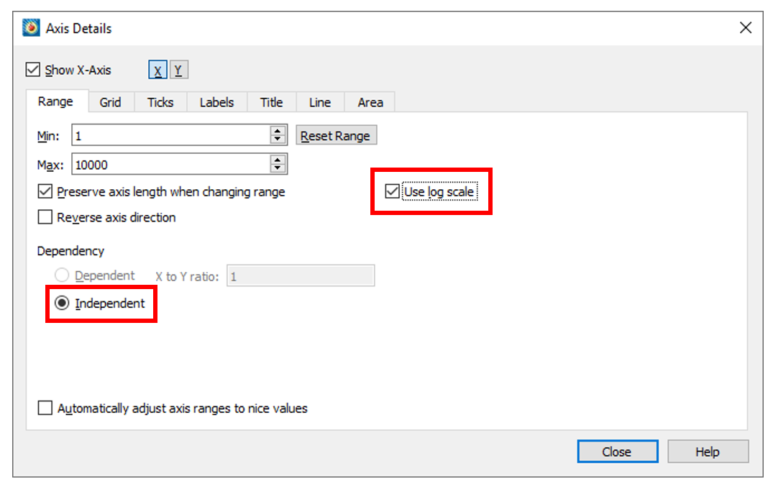Screen dimensions: 768x484
Task: Decrease the Max value with down arrow
Action: [x=277, y=168]
